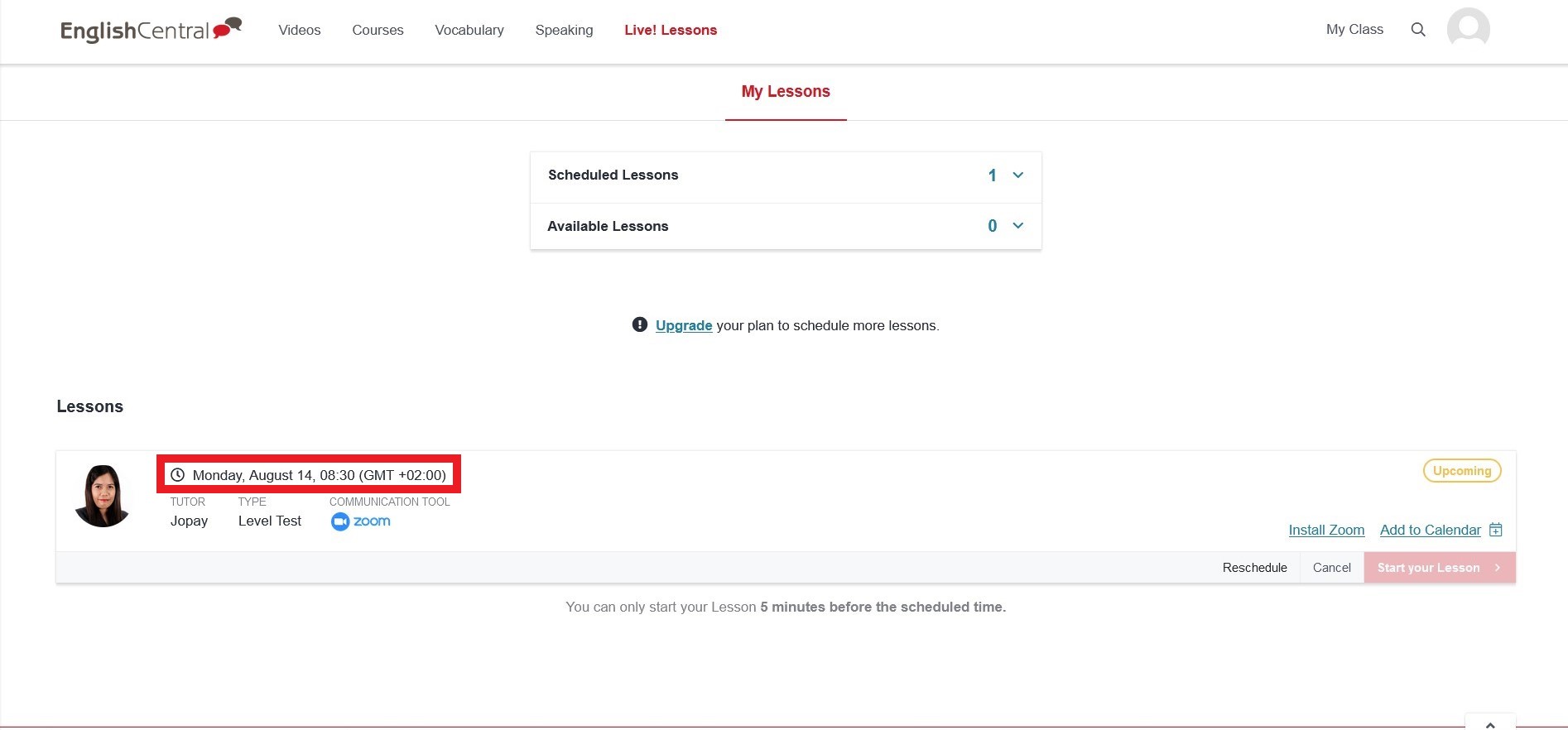Click the calendar icon beside Add to Calendar
Image resolution: width=1568 pixels, height=730 pixels.
click(x=1496, y=530)
